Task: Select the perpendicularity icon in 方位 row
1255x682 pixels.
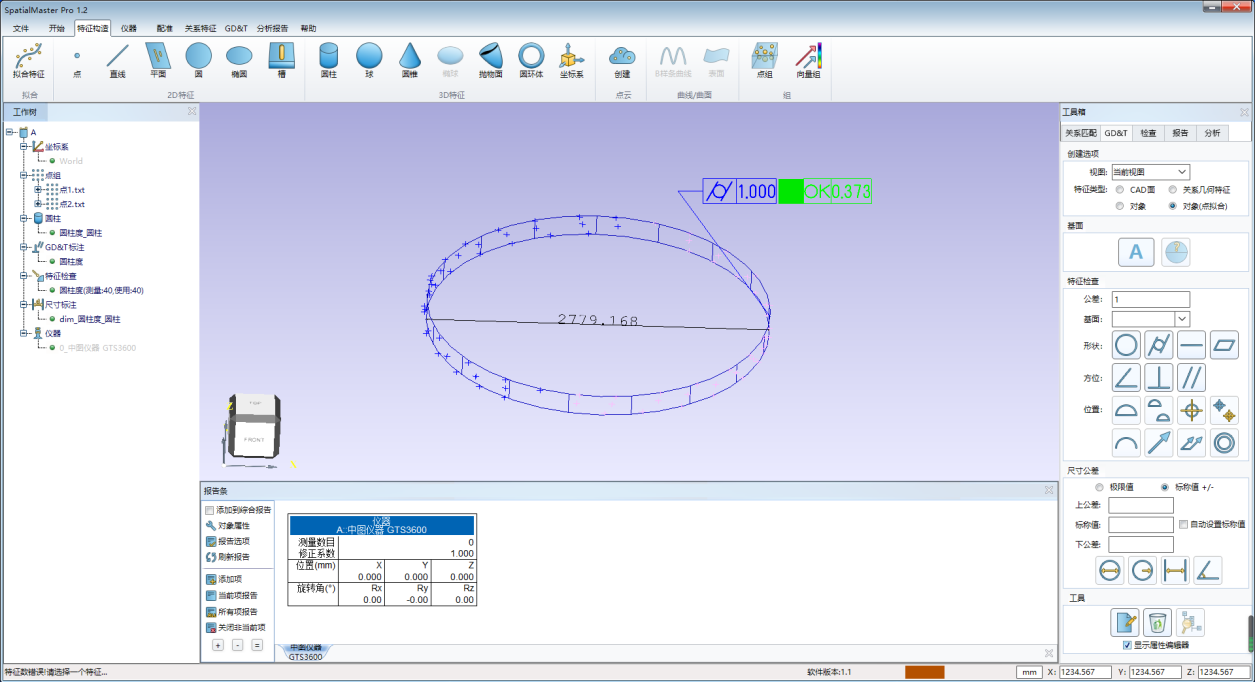Action: 1158,377
